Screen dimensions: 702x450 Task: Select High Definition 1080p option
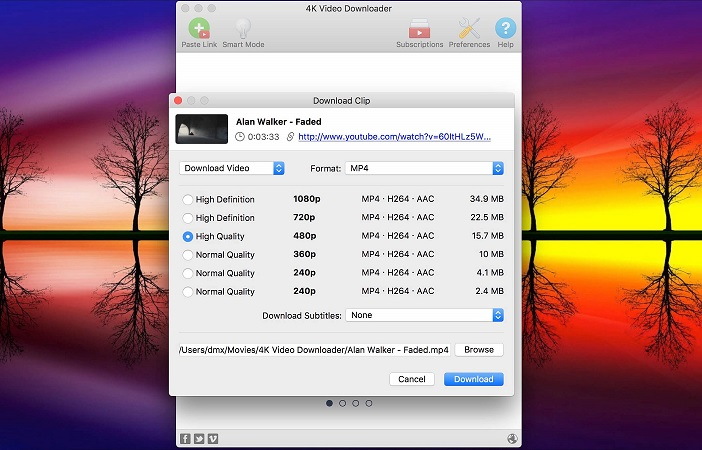point(188,199)
